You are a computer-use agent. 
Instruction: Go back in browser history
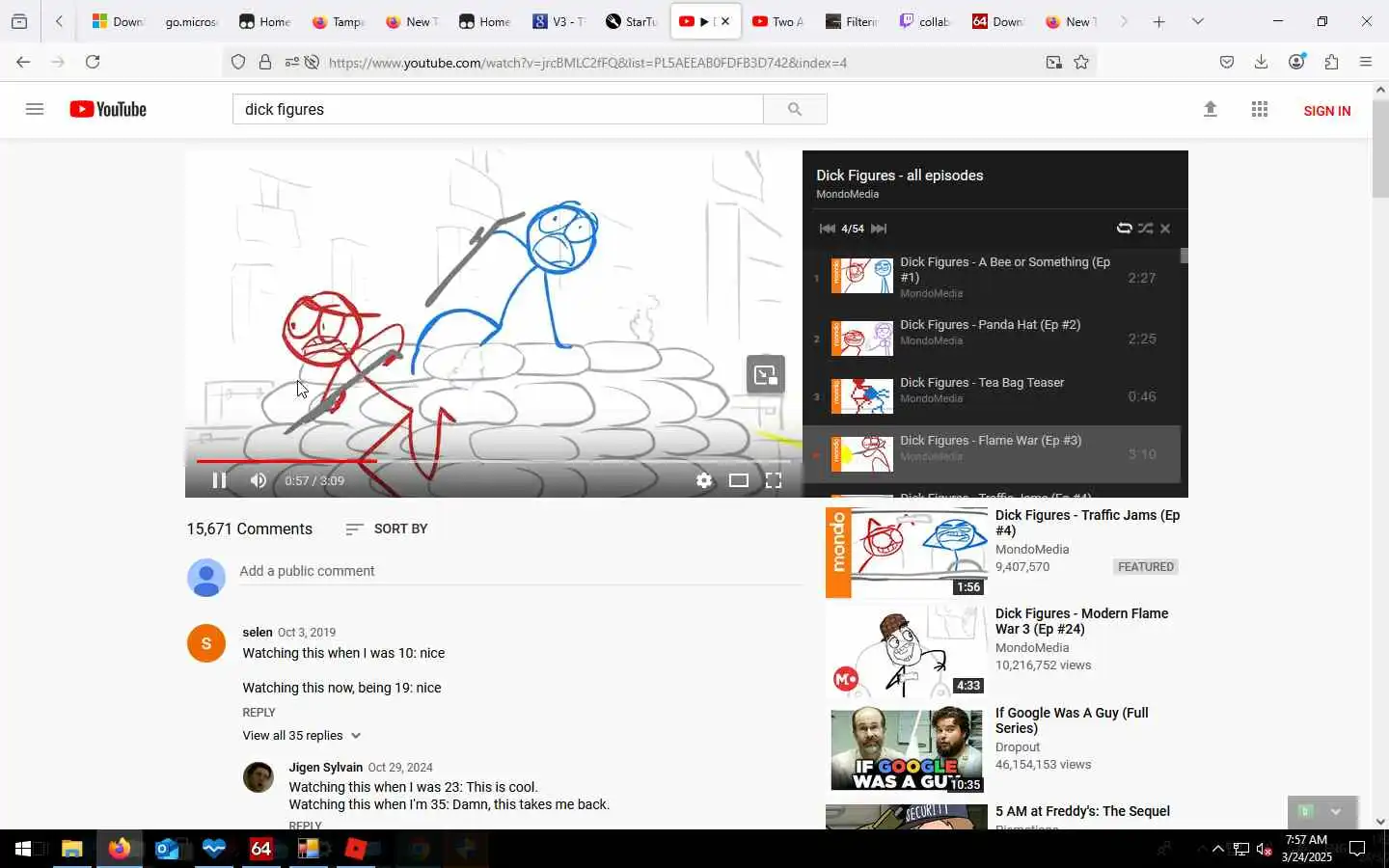click(23, 62)
